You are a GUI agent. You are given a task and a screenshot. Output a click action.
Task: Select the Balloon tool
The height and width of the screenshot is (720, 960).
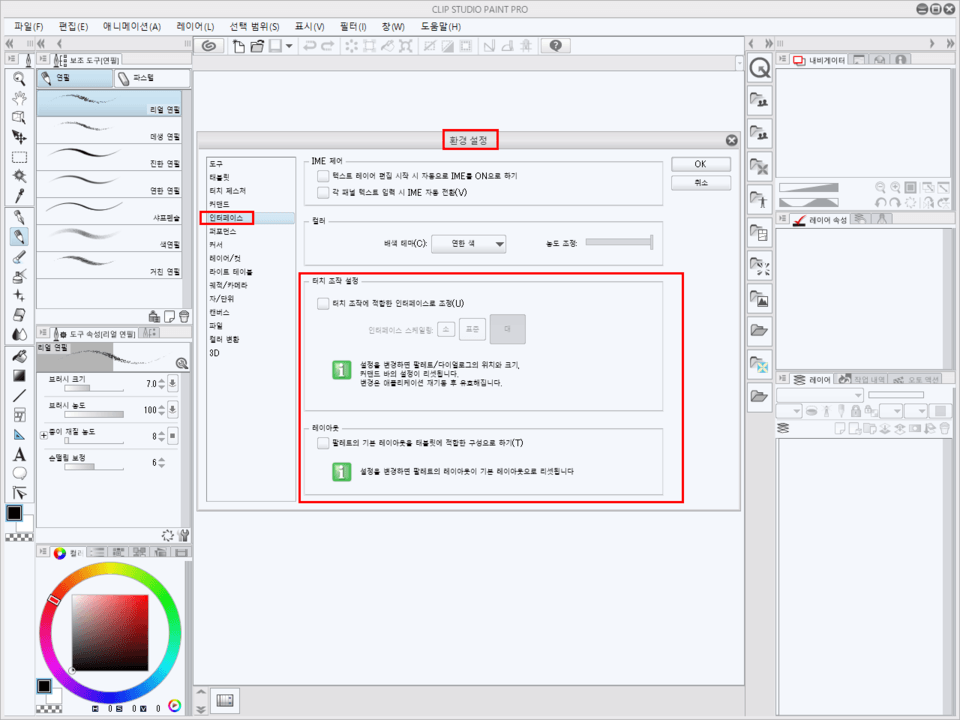[19, 473]
